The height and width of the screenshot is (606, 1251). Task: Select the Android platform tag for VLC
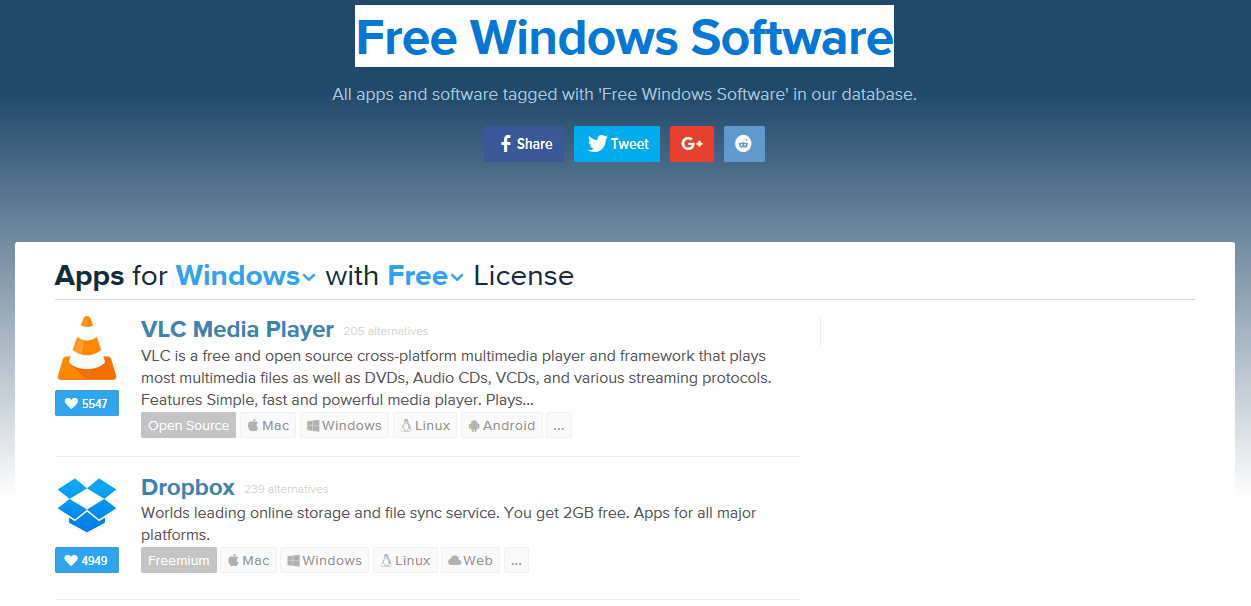tap(502, 425)
